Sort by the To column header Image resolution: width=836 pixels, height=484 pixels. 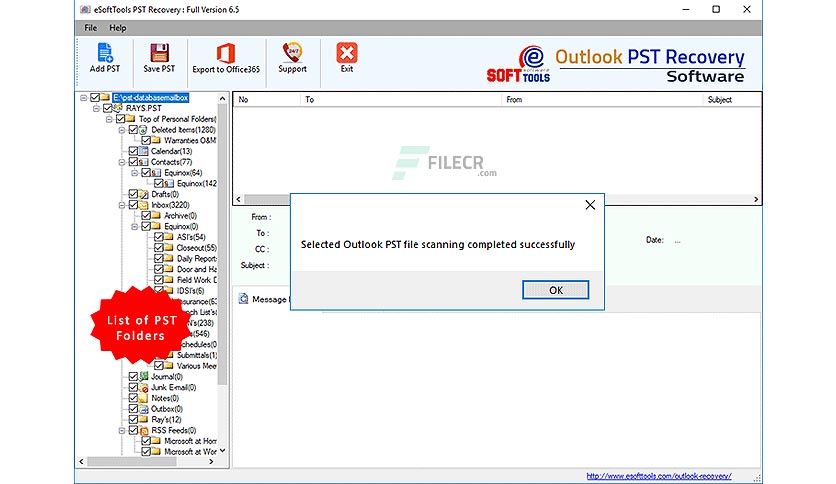coord(401,100)
